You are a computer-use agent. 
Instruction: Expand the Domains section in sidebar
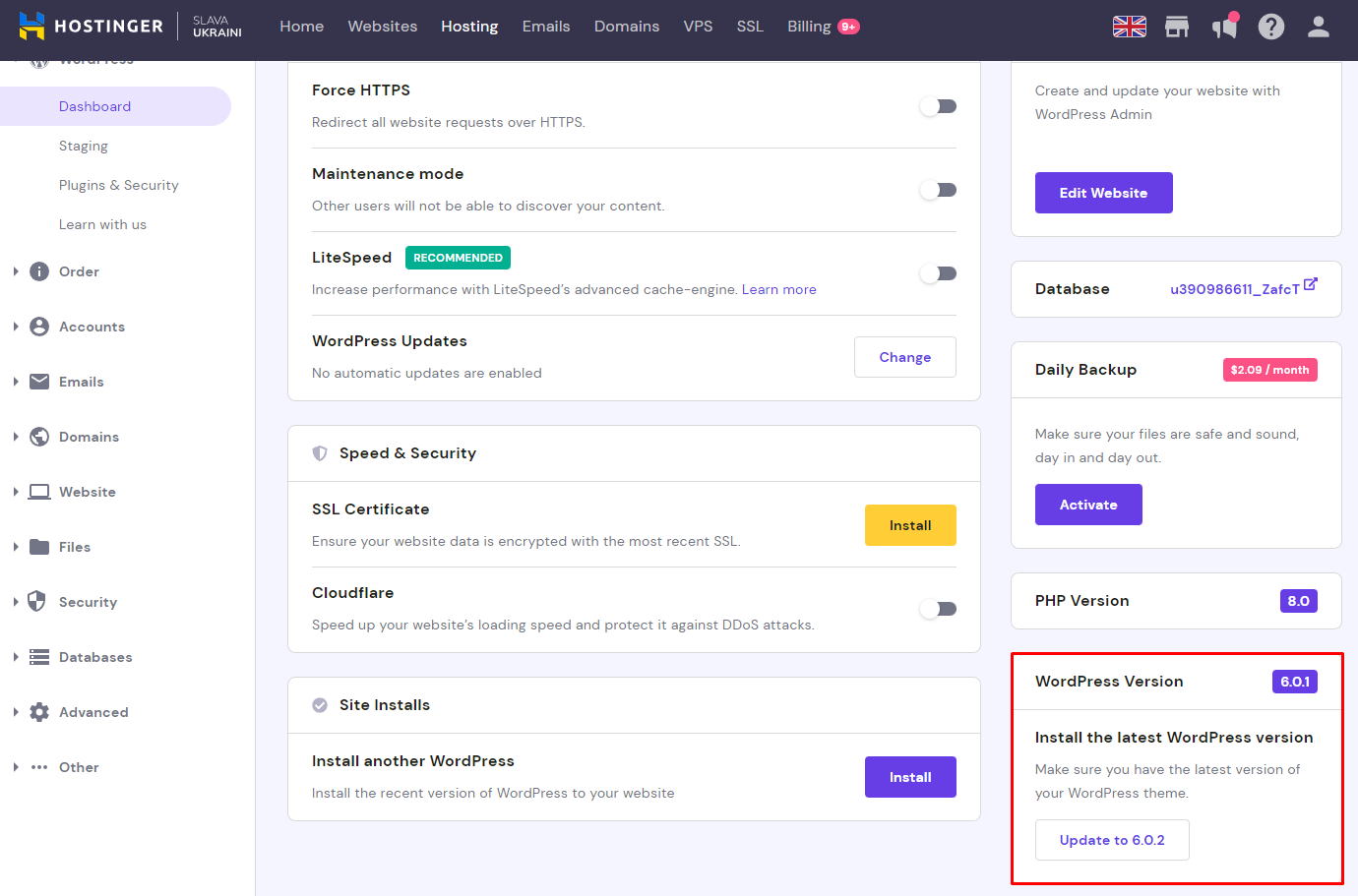pyautogui.click(x=89, y=437)
